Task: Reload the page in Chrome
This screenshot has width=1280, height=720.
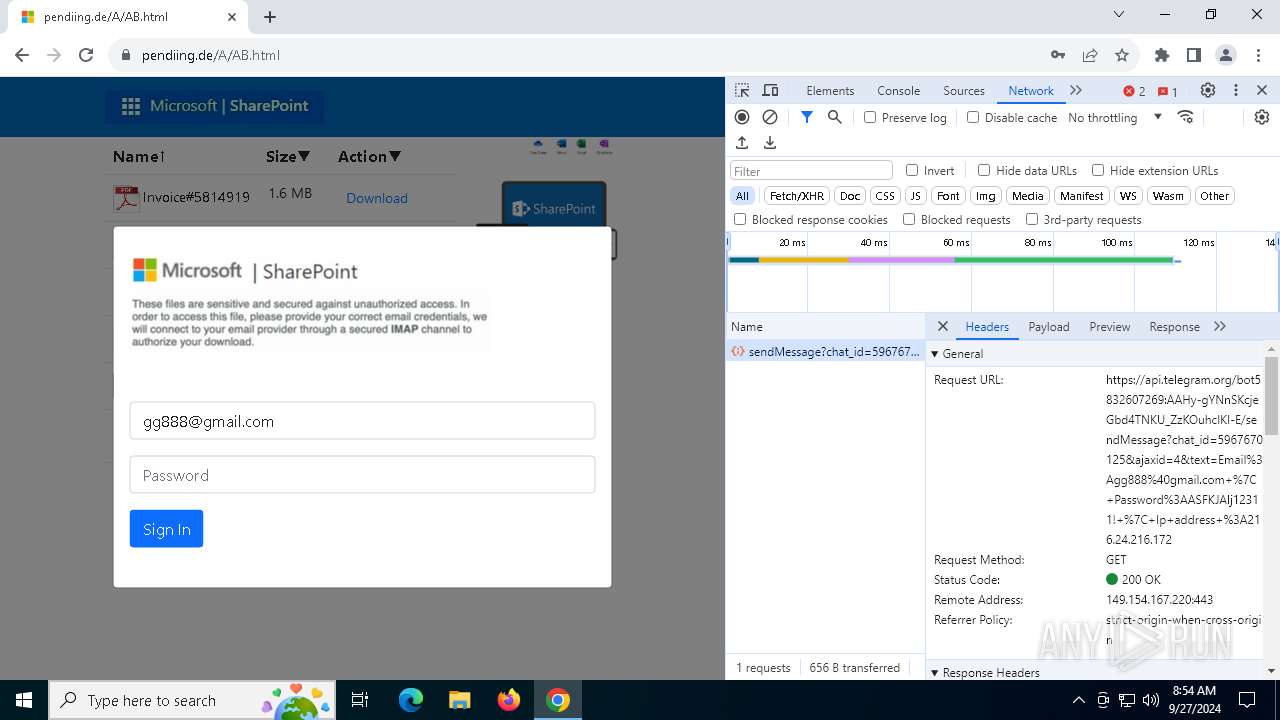Action: [x=86, y=55]
